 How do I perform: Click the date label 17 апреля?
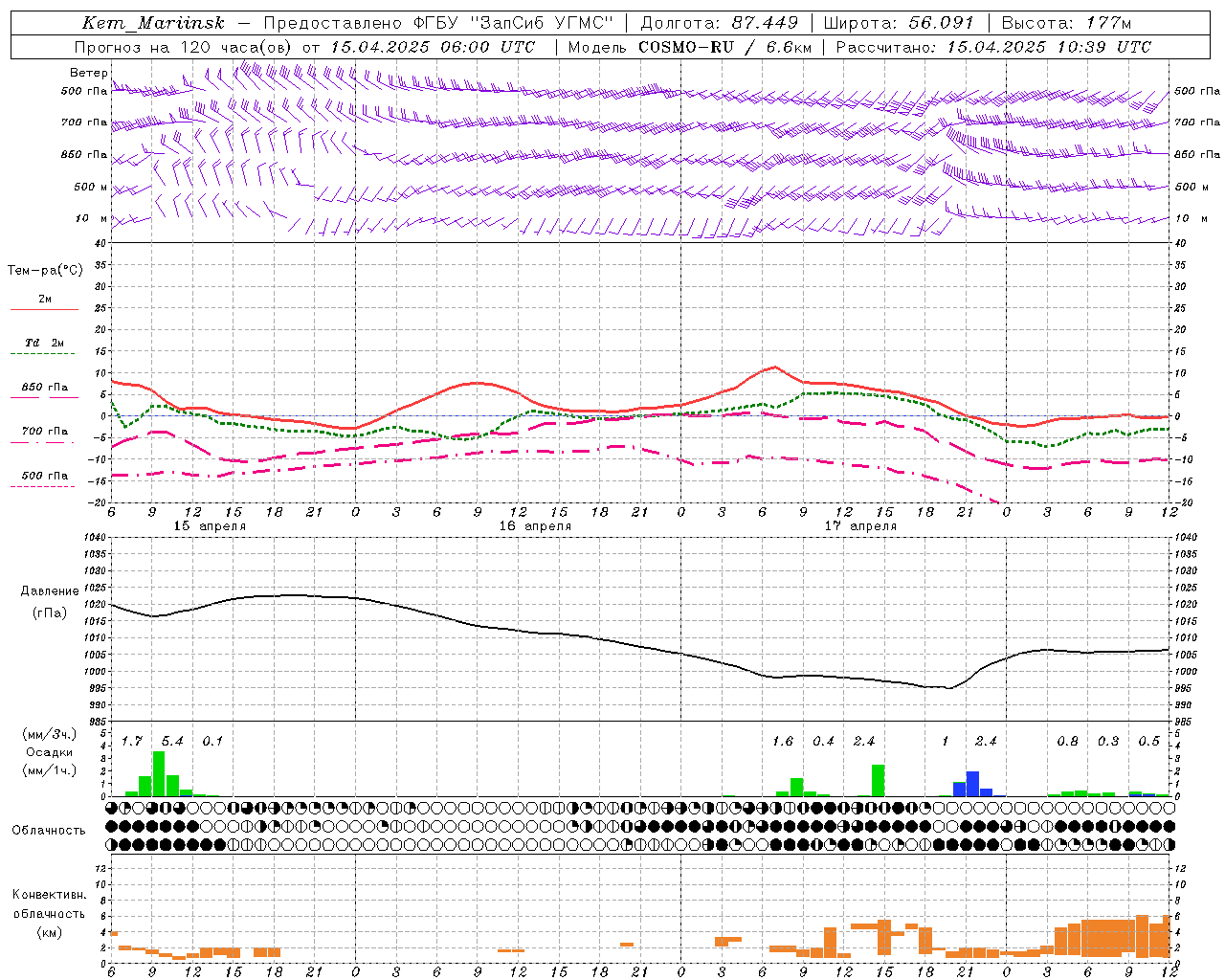(860, 526)
